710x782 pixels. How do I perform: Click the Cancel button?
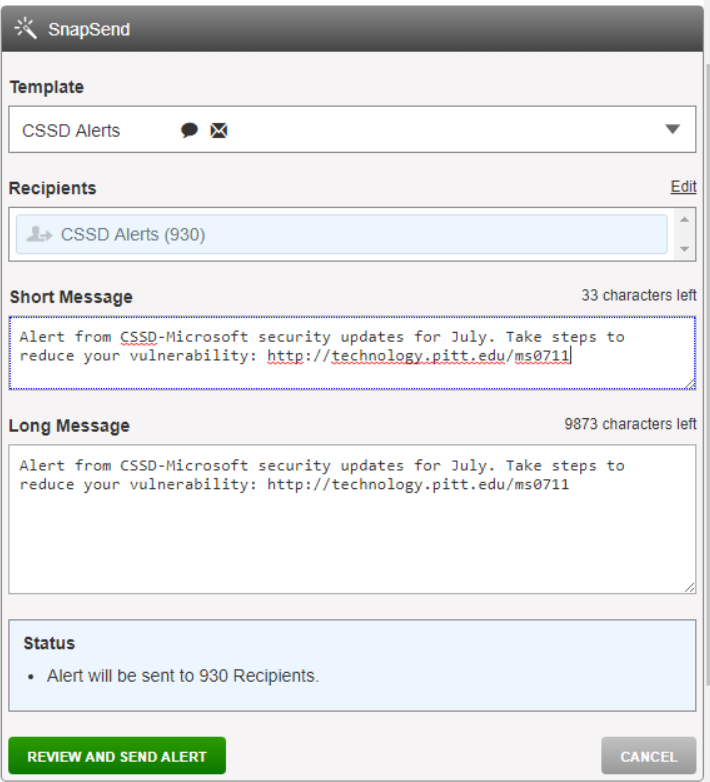point(648,756)
